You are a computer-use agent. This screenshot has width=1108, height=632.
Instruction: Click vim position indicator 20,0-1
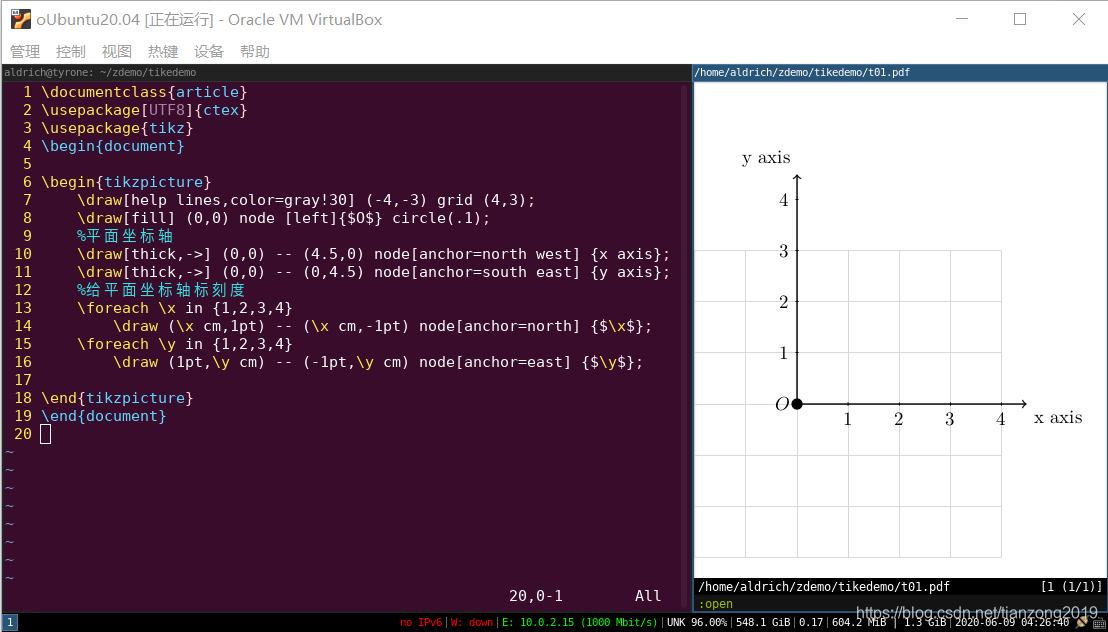point(536,596)
